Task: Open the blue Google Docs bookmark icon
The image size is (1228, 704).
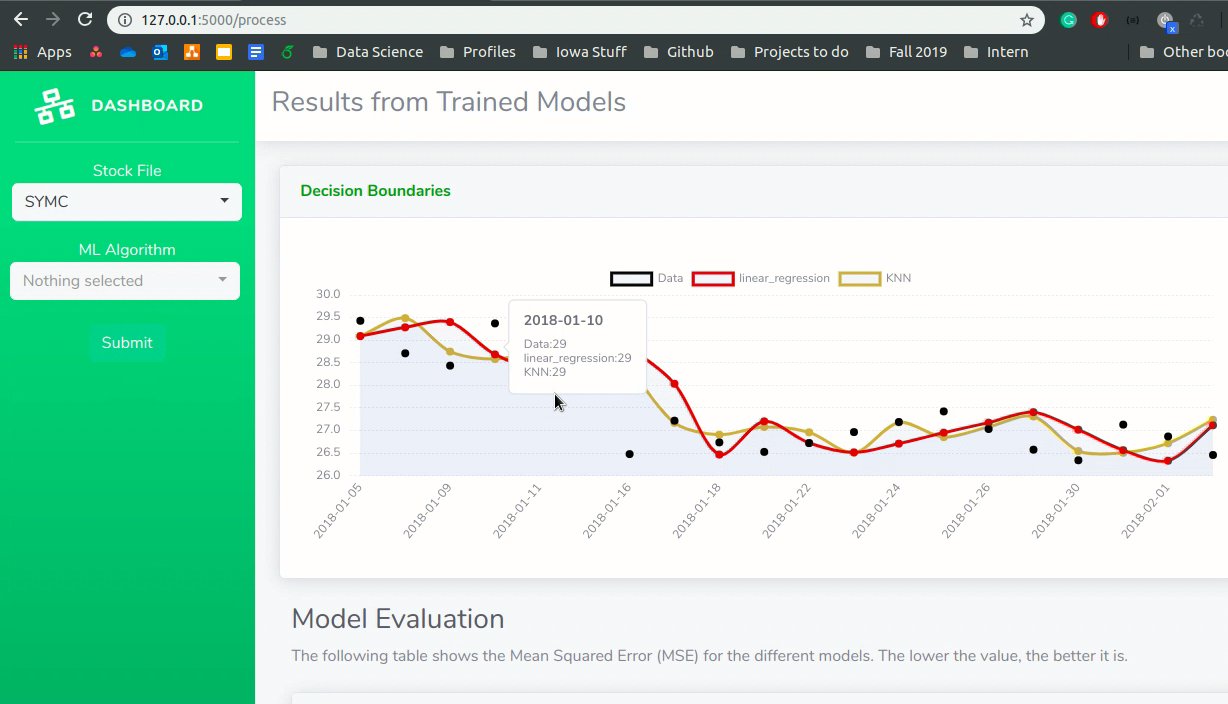Action: pos(256,52)
